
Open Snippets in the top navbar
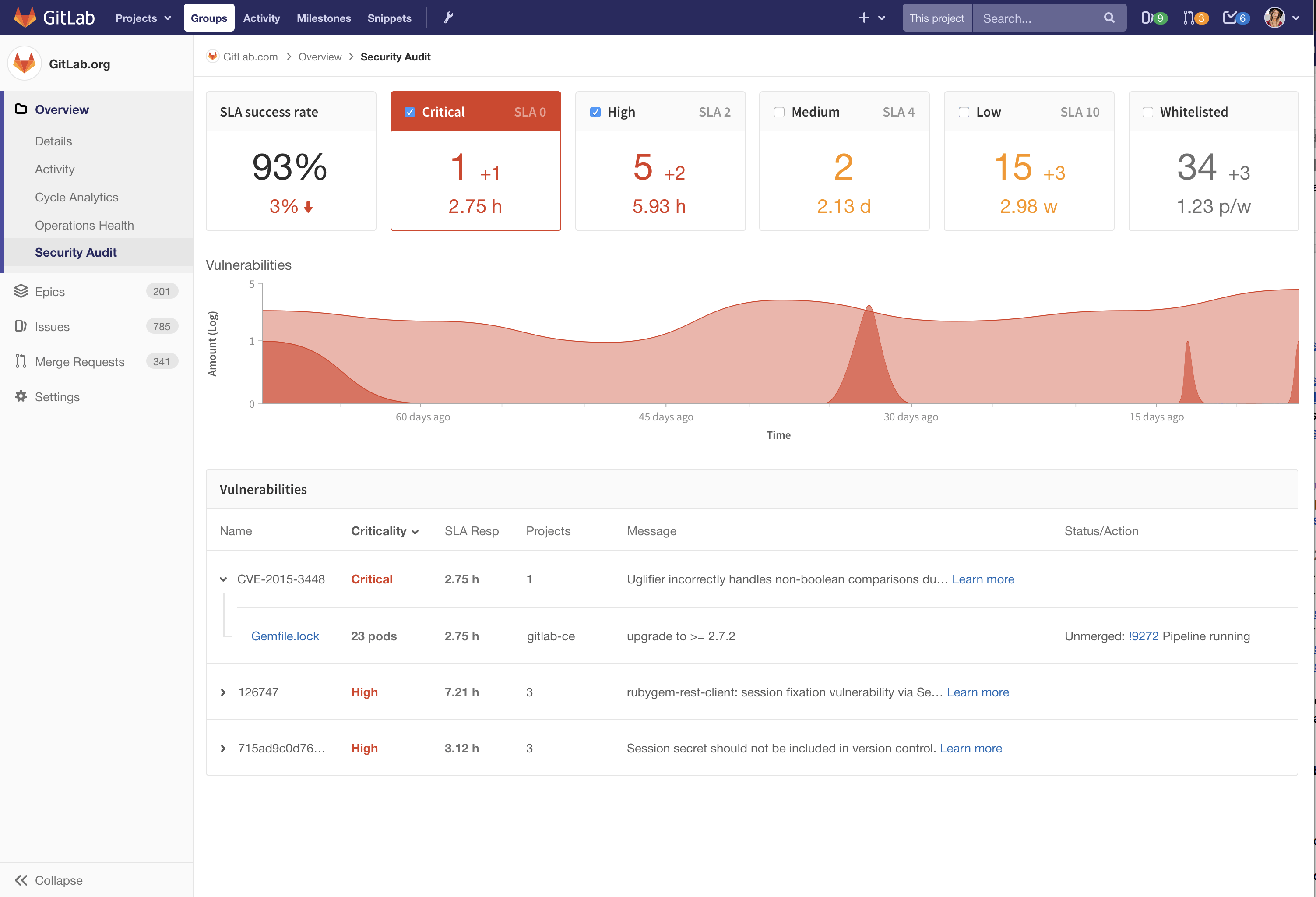(x=390, y=18)
